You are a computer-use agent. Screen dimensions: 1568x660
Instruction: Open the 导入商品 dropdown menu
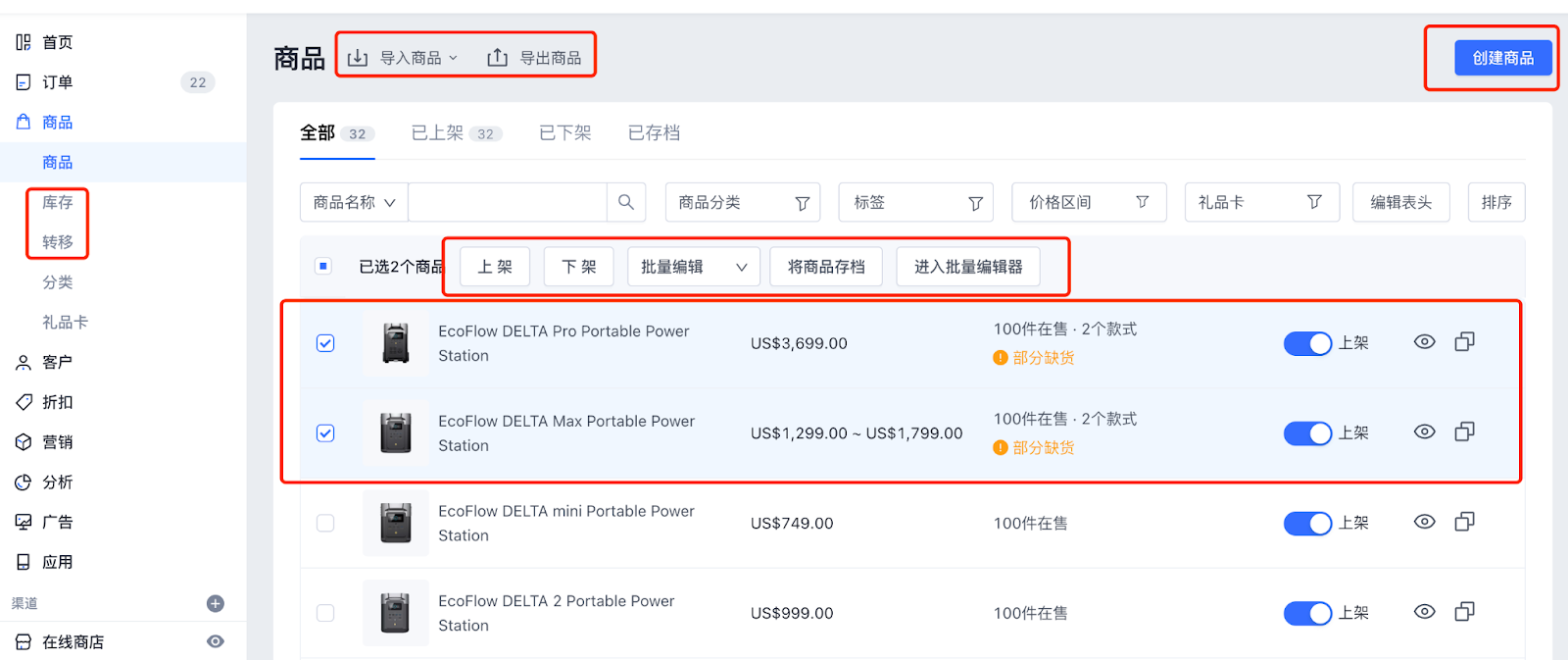[404, 58]
